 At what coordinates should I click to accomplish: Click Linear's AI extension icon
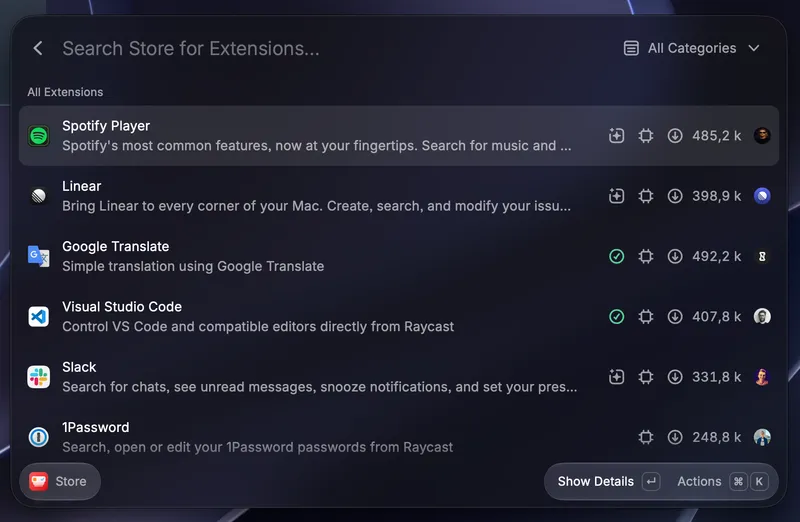(616, 196)
